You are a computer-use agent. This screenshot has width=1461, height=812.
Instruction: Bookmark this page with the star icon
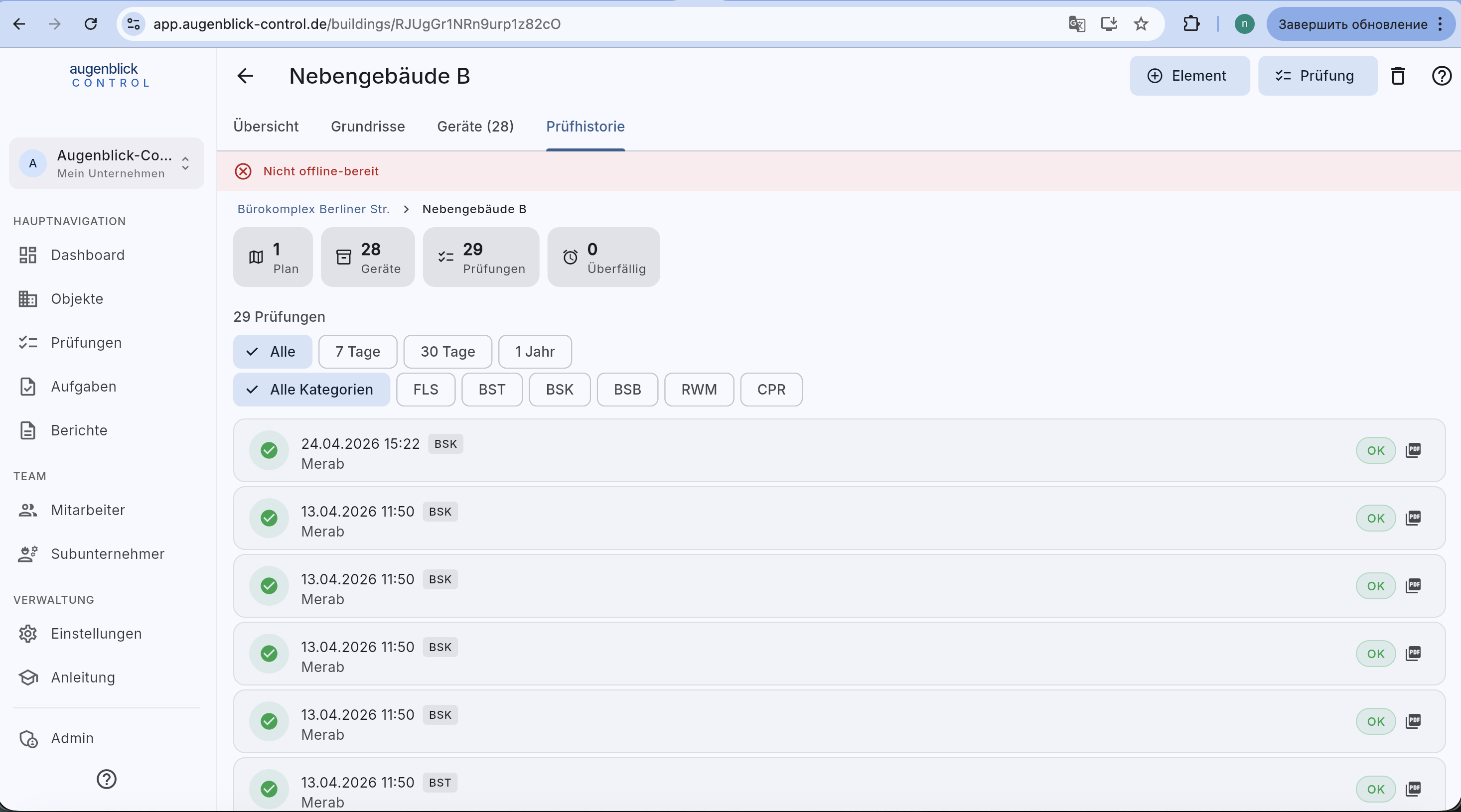pyautogui.click(x=1141, y=24)
